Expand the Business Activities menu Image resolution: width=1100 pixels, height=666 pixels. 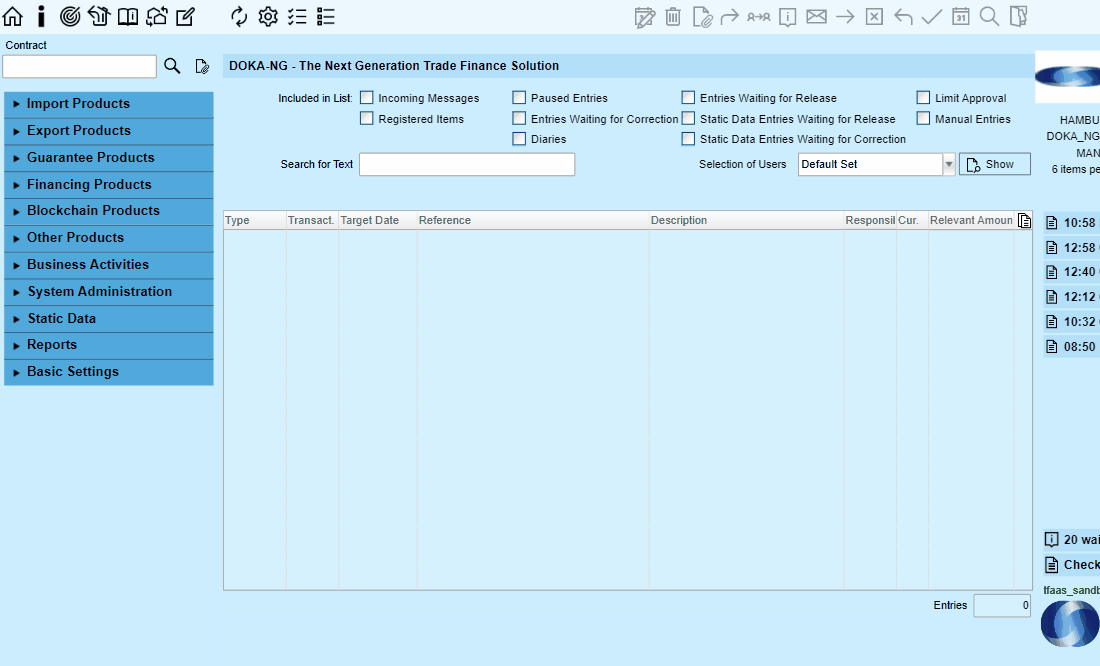pyautogui.click(x=109, y=265)
